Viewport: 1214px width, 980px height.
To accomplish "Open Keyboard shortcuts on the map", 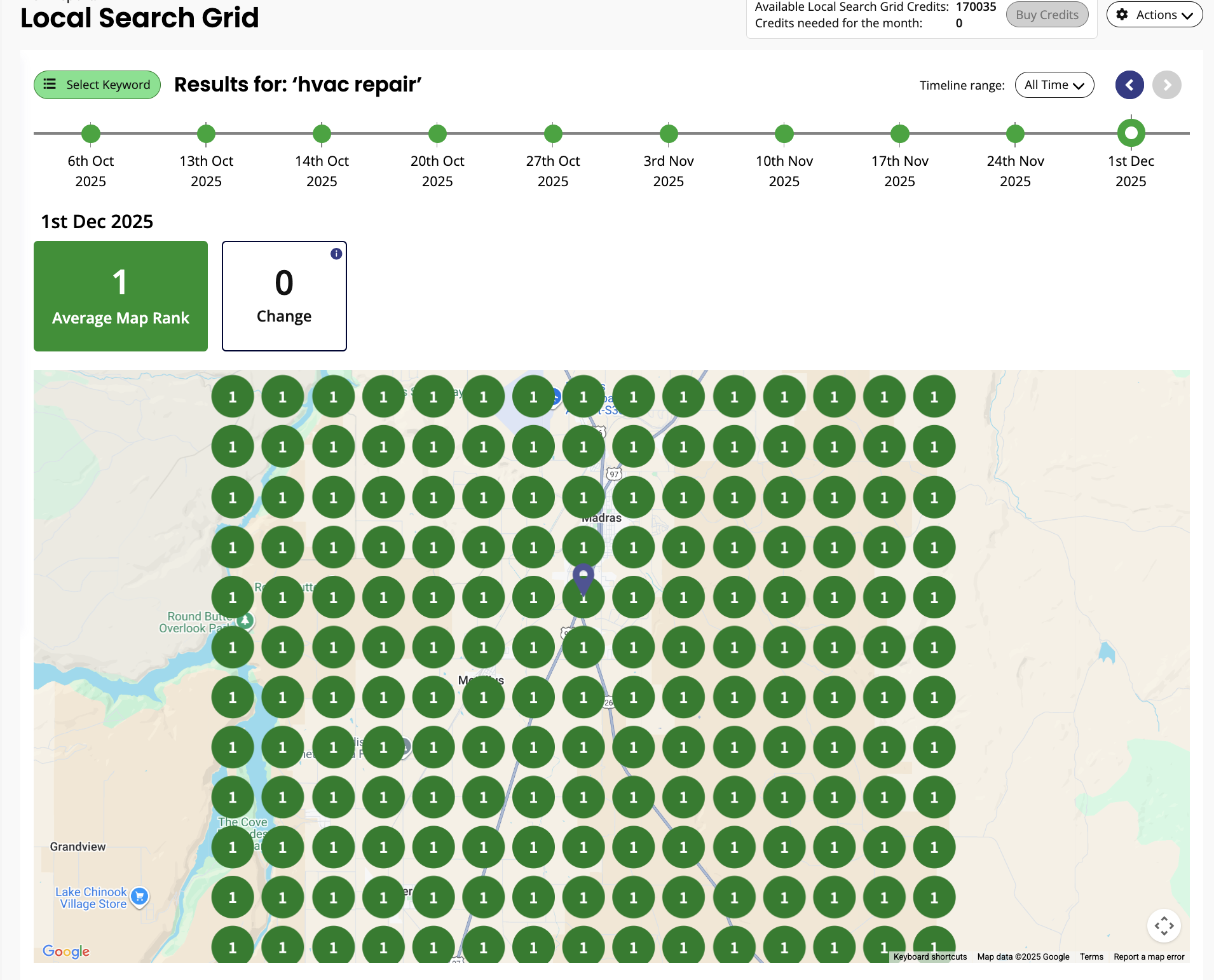I will [929, 956].
